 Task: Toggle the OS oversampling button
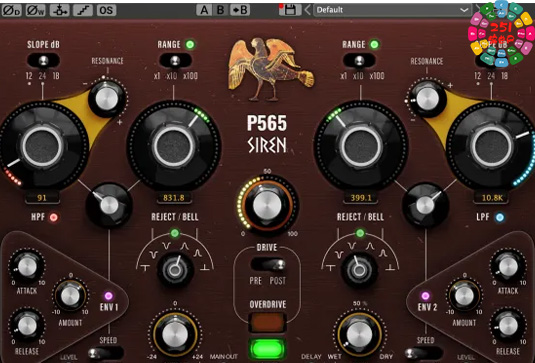(x=106, y=10)
